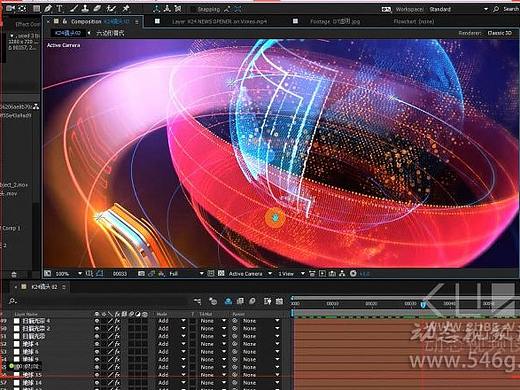Screen dimensions: 520x390
Task: Open Mode dropdown for layer 地球 14
Action: click(171, 383)
